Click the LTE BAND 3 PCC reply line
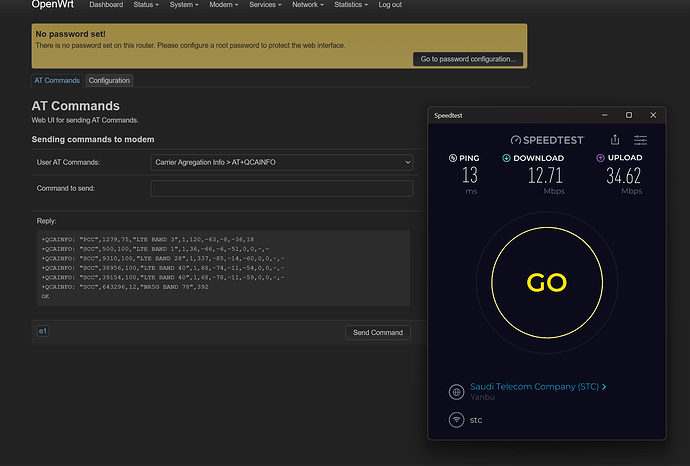690x466 pixels. coord(147,240)
